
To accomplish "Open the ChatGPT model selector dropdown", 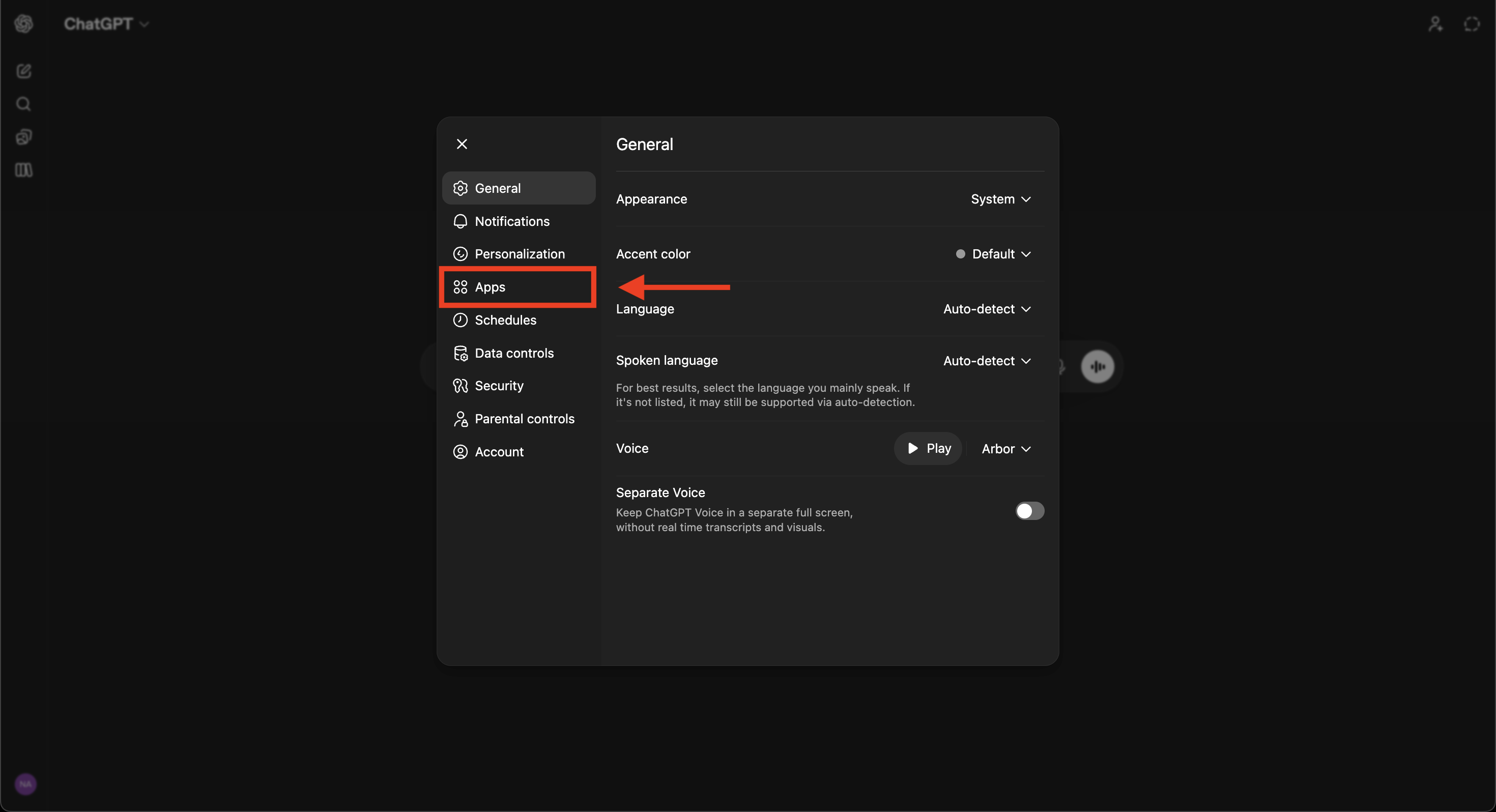I will coord(106,24).
